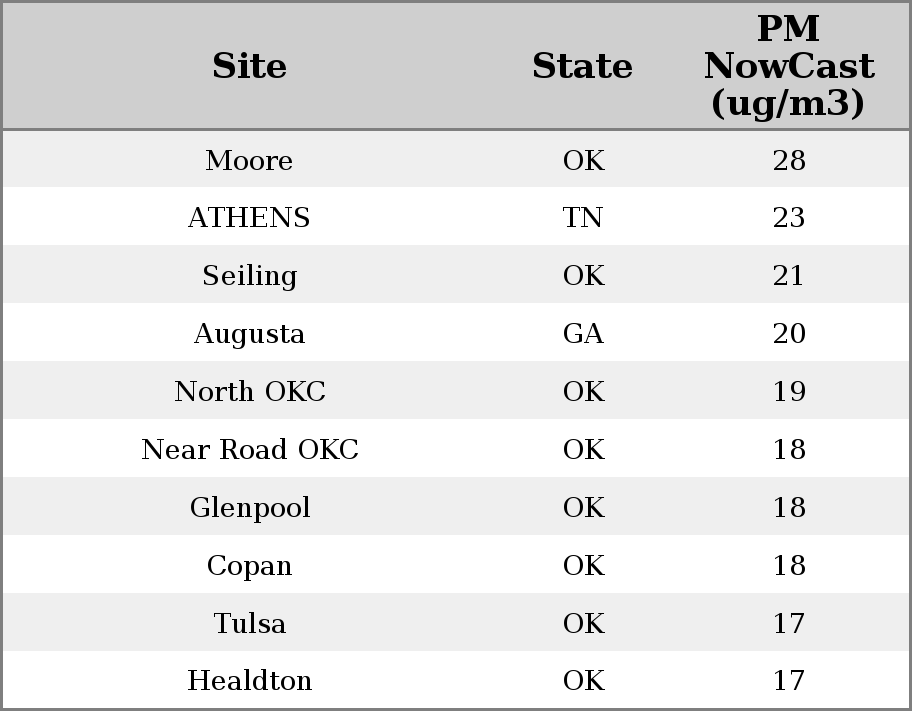912x711 pixels.
Task: Click the TN state cell
Action: pos(583,218)
